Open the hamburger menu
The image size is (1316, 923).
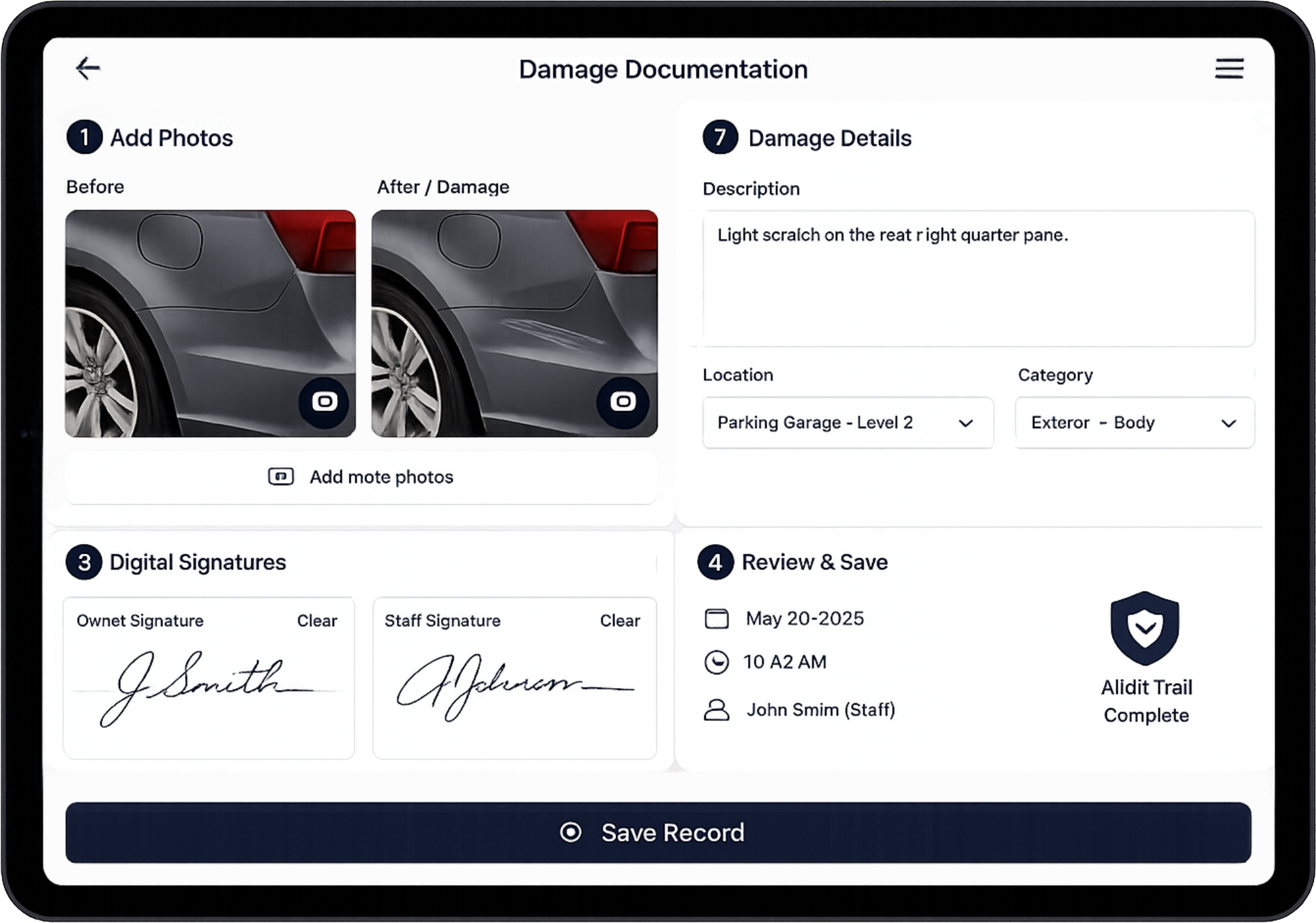click(x=1229, y=68)
